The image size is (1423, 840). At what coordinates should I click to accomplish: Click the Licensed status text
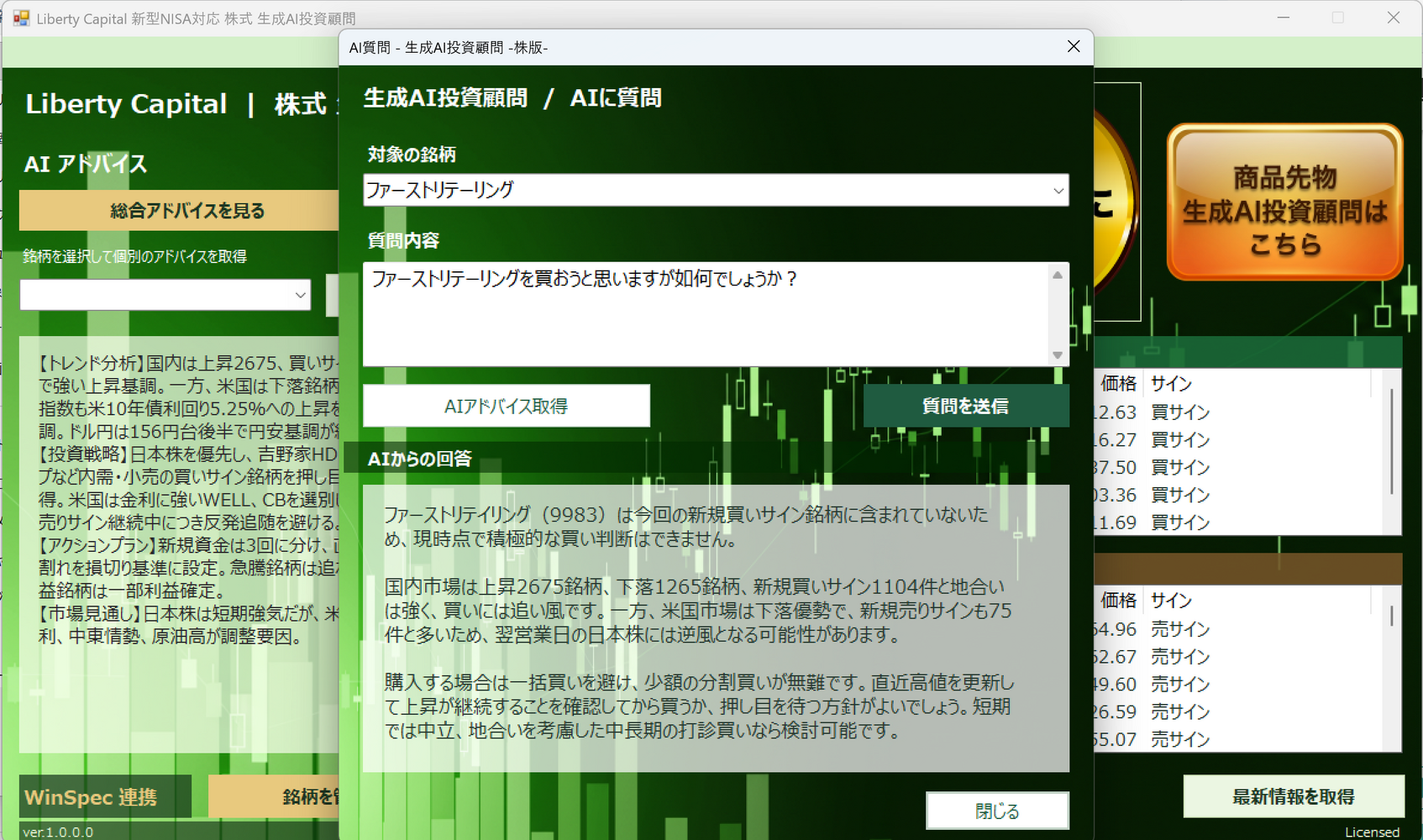[x=1373, y=832]
